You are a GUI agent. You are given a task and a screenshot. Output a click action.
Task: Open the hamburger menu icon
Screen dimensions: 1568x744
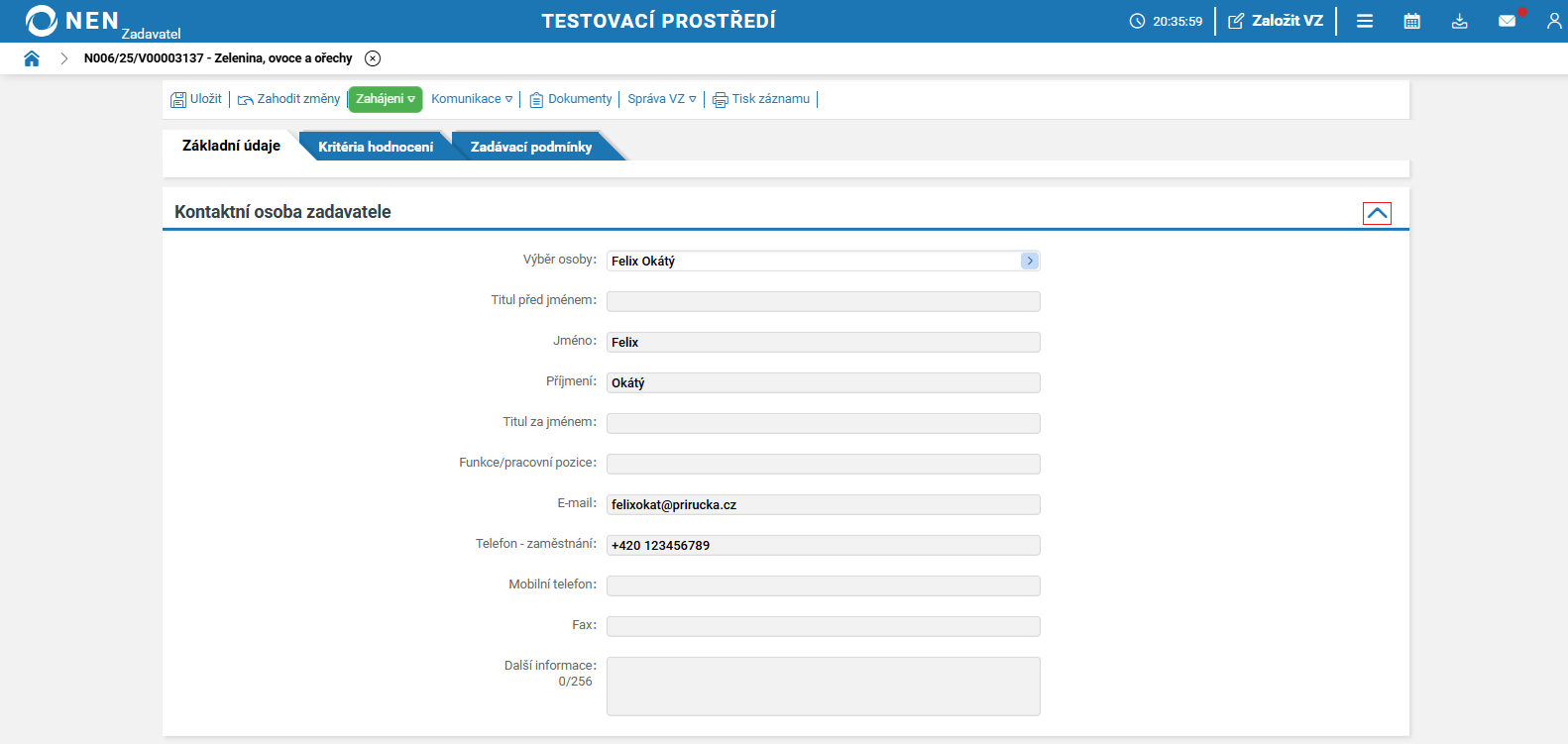coord(1365,21)
